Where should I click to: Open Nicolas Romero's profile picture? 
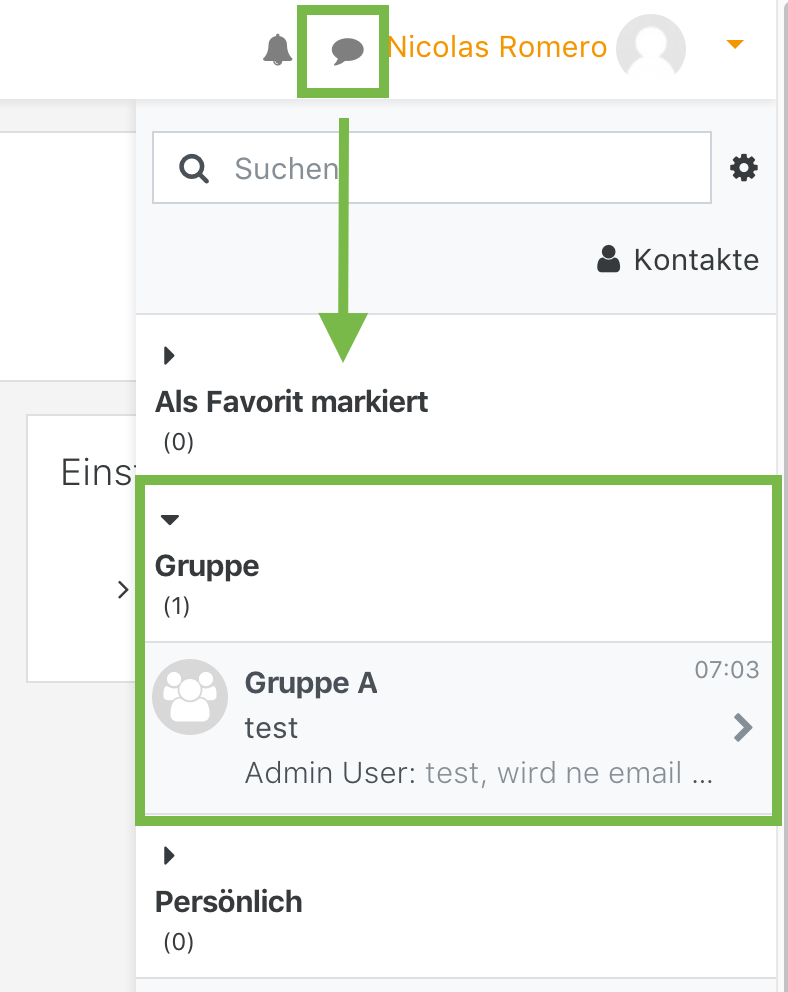pyautogui.click(x=650, y=47)
